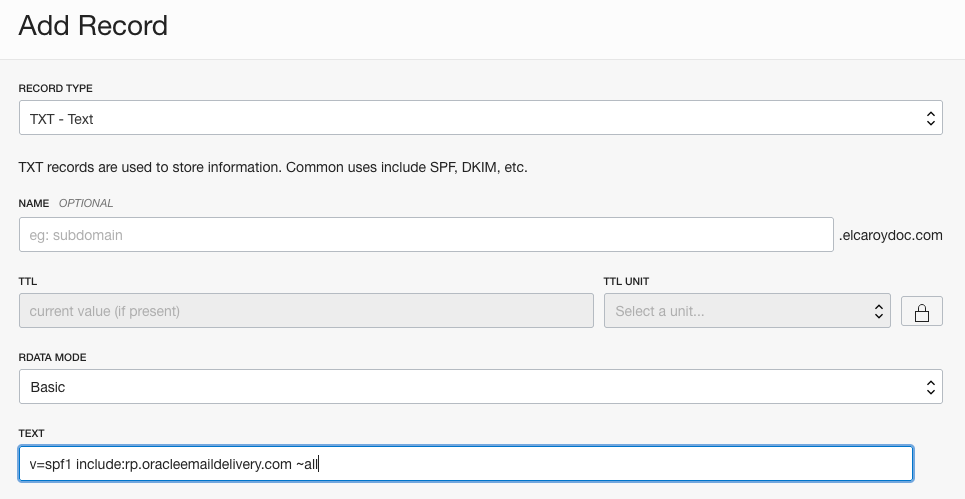Unlock the TTL field with the padlock icon

click(x=921, y=311)
